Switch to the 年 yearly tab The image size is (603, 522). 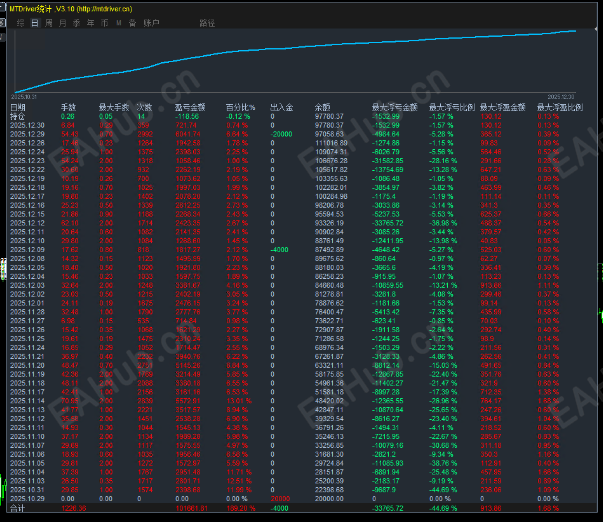point(90,23)
